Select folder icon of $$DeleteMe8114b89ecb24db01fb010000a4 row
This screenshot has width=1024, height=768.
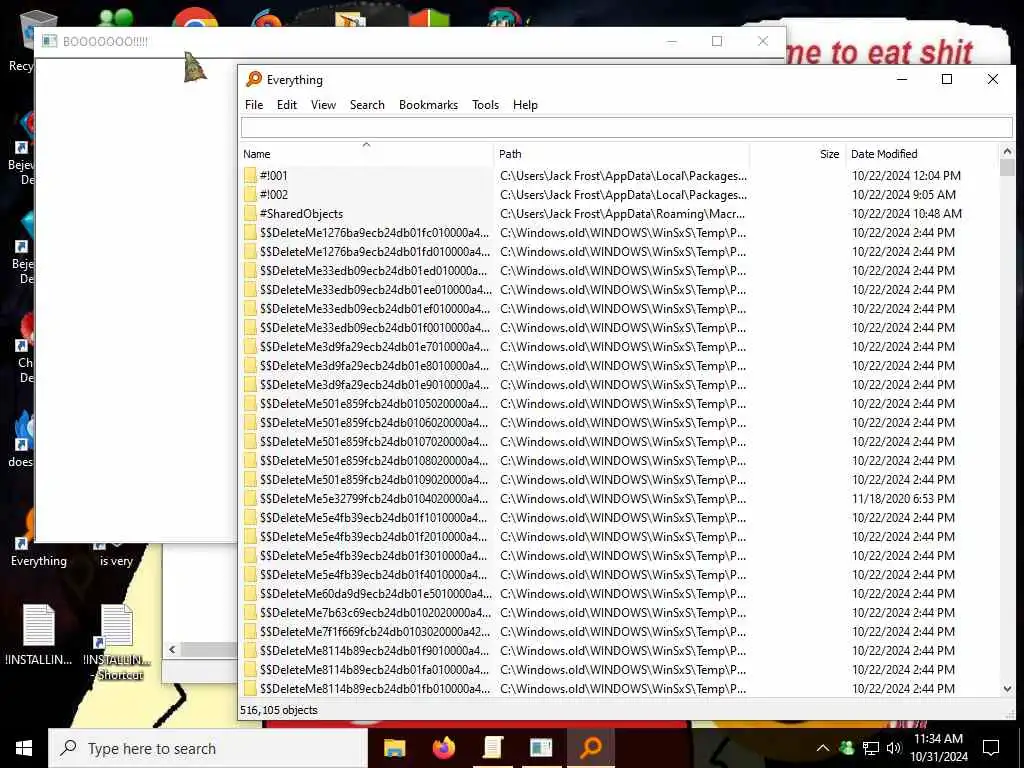pyautogui.click(x=250, y=688)
